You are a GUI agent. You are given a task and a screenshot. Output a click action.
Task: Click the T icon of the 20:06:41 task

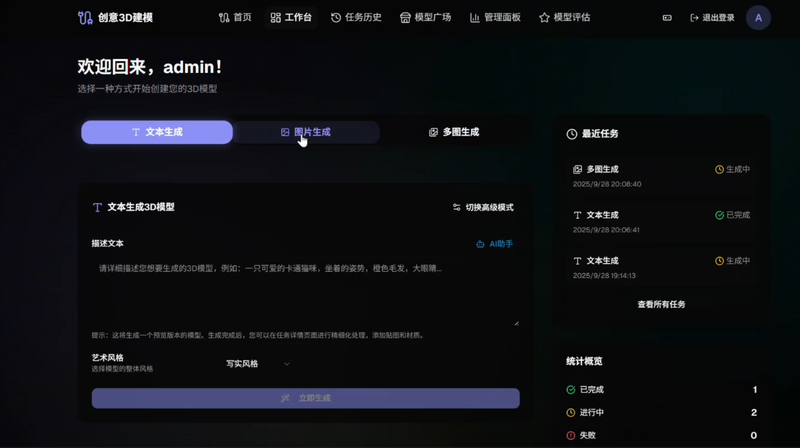click(x=578, y=215)
